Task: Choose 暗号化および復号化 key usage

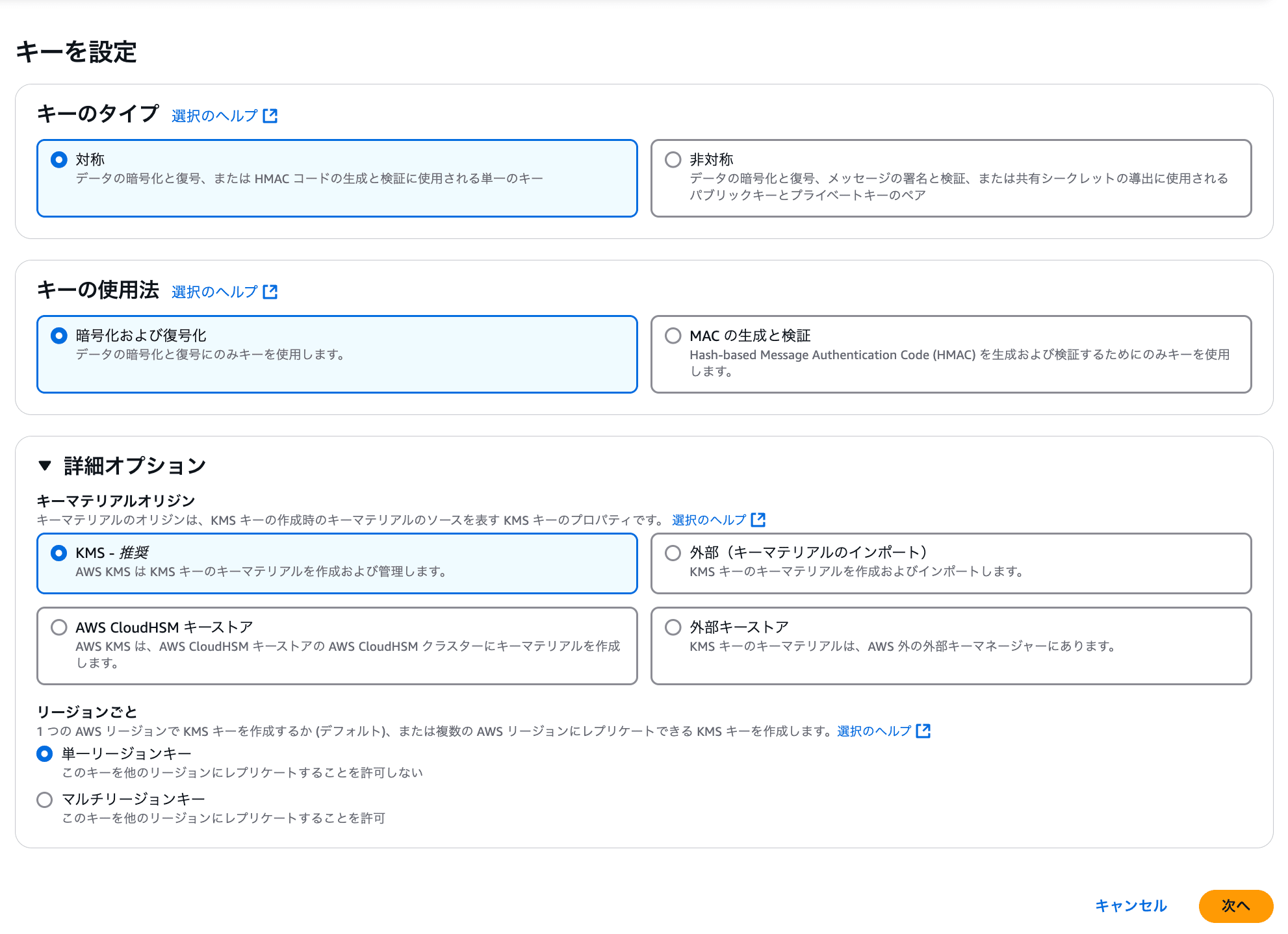Action: point(59,336)
